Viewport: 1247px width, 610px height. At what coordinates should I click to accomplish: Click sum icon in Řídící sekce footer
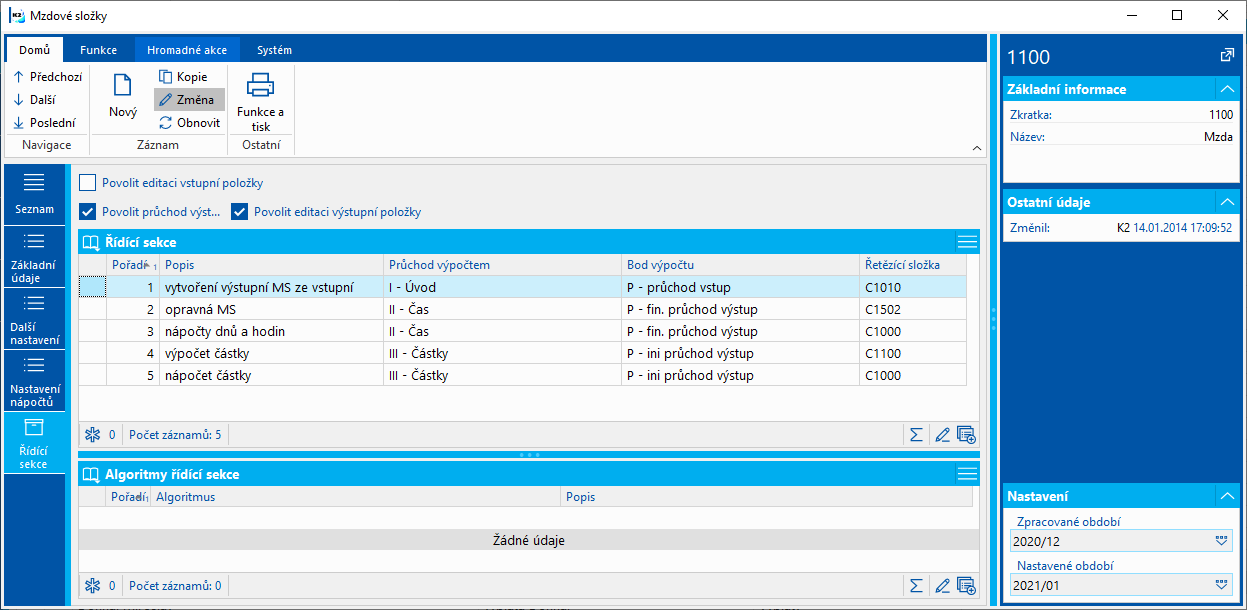click(x=914, y=434)
